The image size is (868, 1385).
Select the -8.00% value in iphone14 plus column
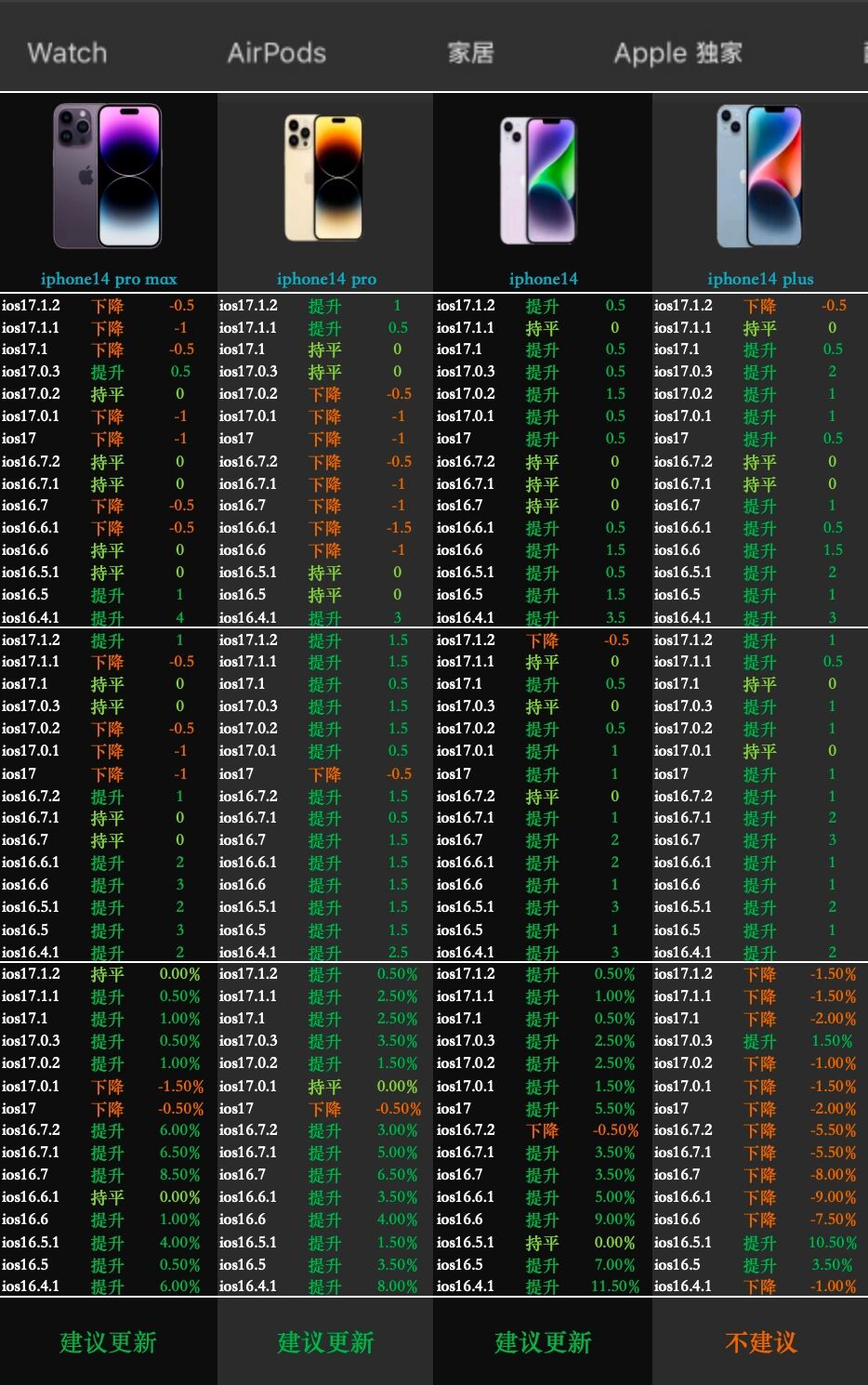pyautogui.click(x=833, y=1175)
